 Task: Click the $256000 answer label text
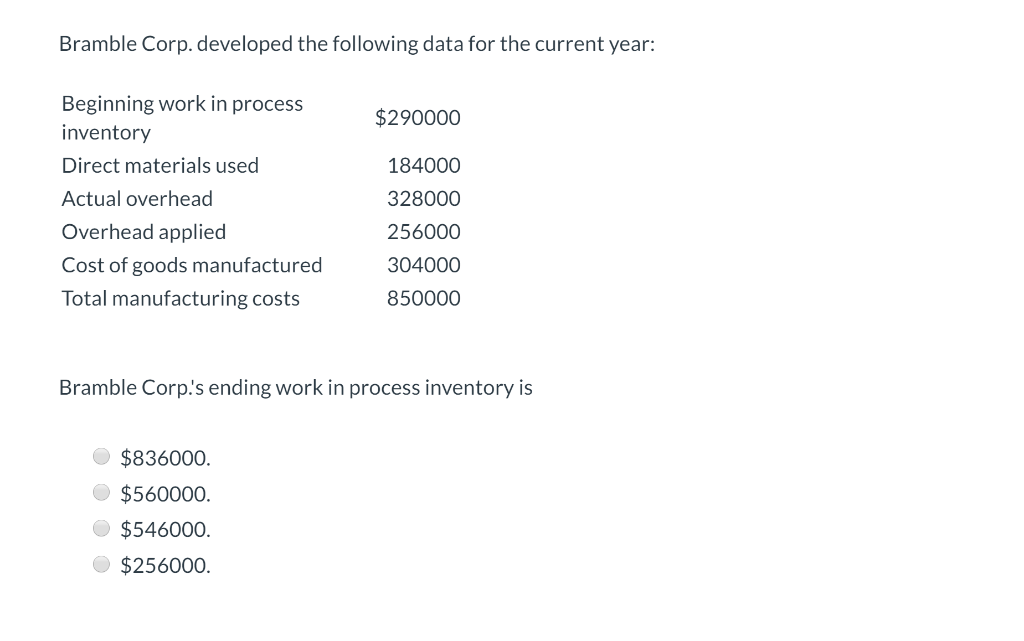tap(165, 565)
